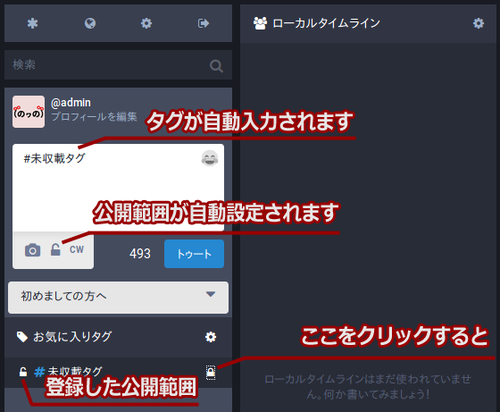Open ローカルタイムライン column settings gear
500x412 pixels.
pyautogui.click(x=478, y=23)
